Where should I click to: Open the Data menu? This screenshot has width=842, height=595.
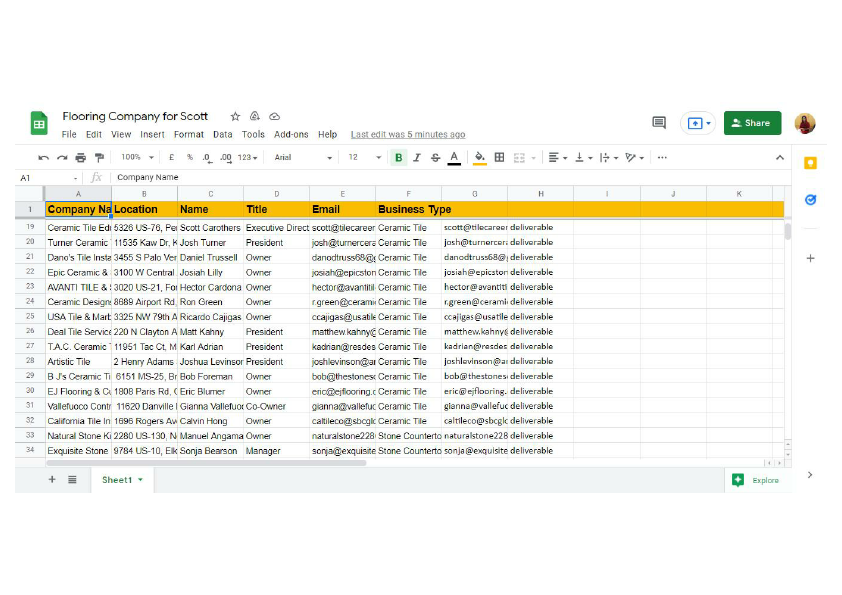[223, 134]
